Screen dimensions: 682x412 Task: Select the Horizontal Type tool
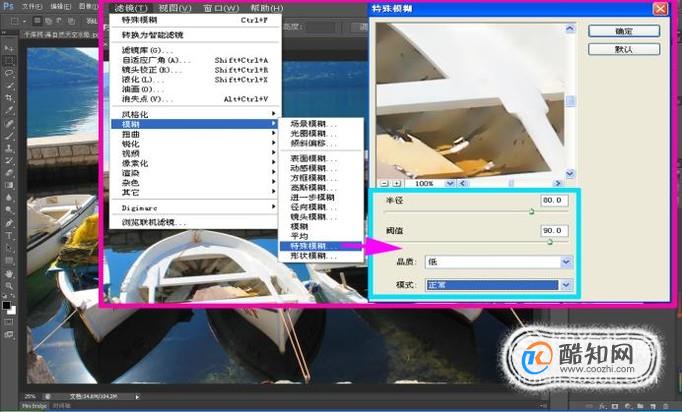[x=9, y=236]
